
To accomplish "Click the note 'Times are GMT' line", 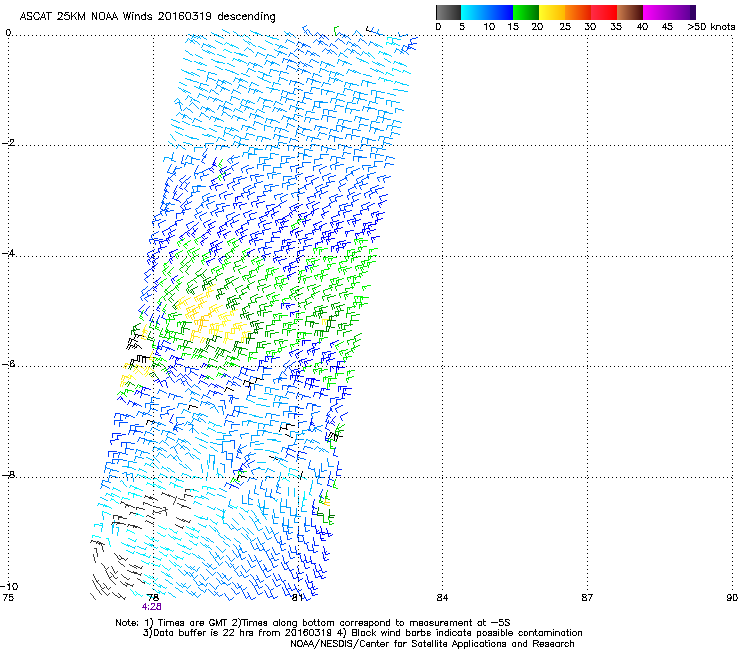I will [313, 623].
